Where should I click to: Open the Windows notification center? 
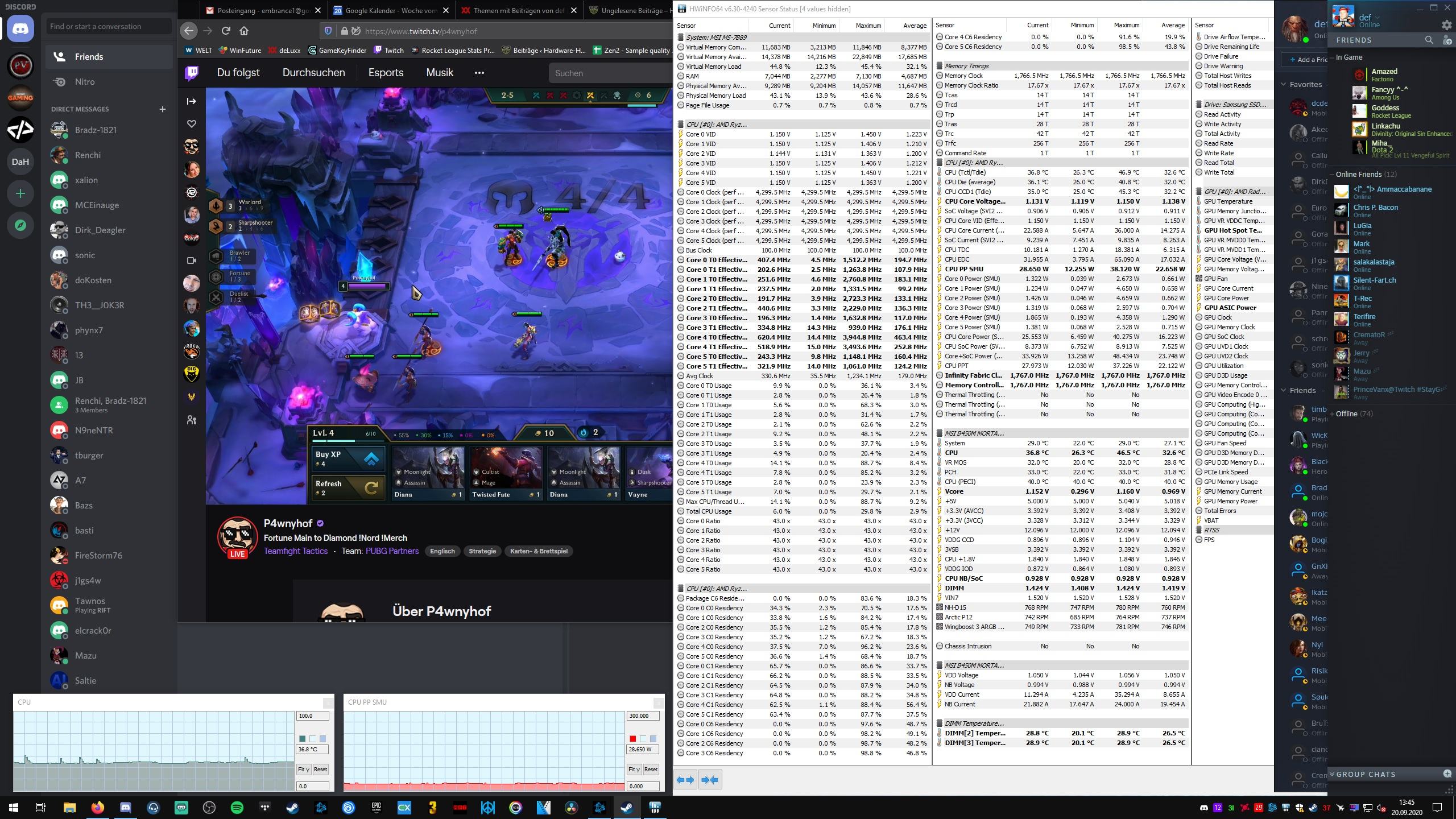click(1437, 808)
